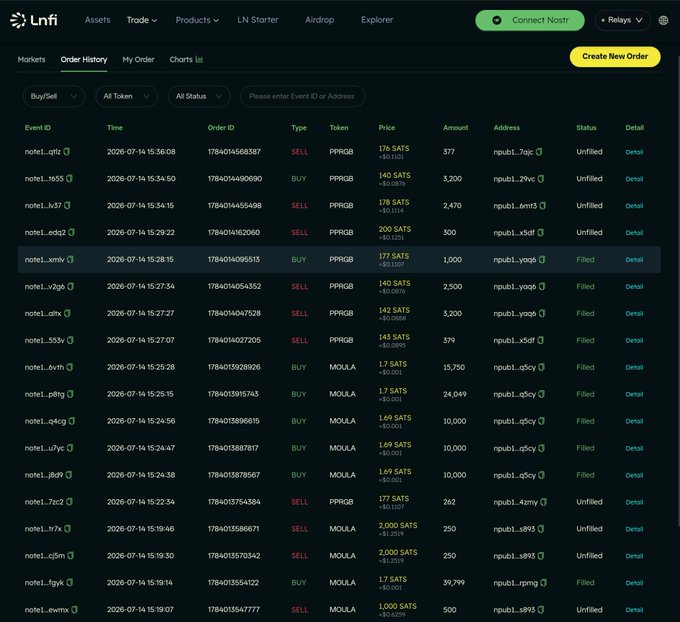This screenshot has height=622, width=680.
Task: Copy event ID note1...q4cg
Action: point(72,421)
